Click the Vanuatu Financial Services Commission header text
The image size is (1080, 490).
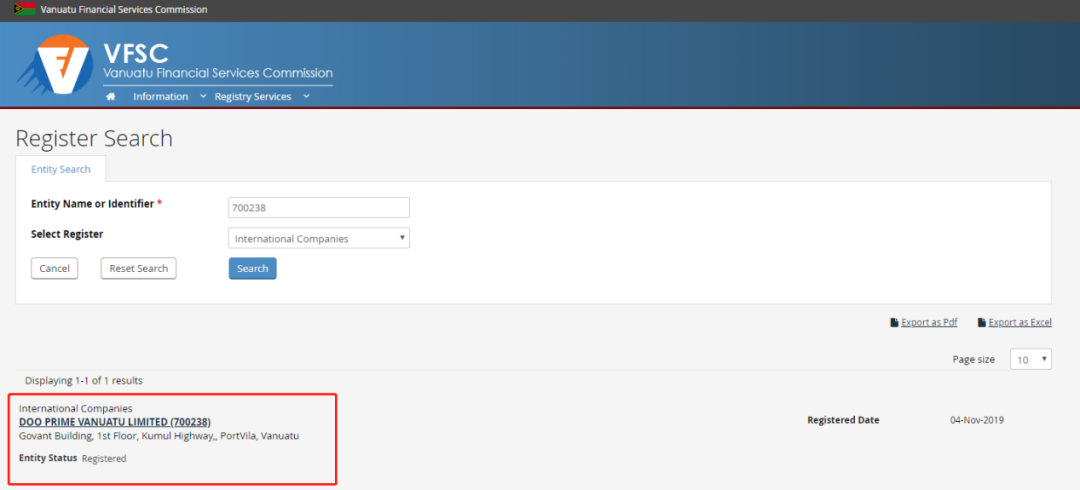pyautogui.click(x=124, y=10)
